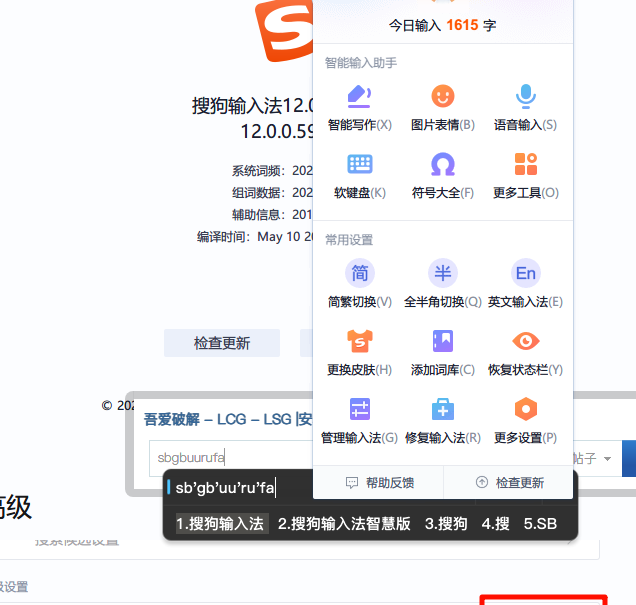Open 更换皮肤 skin changer
Image resolution: width=636 pixels, height=605 pixels.
pyautogui.click(x=359, y=353)
